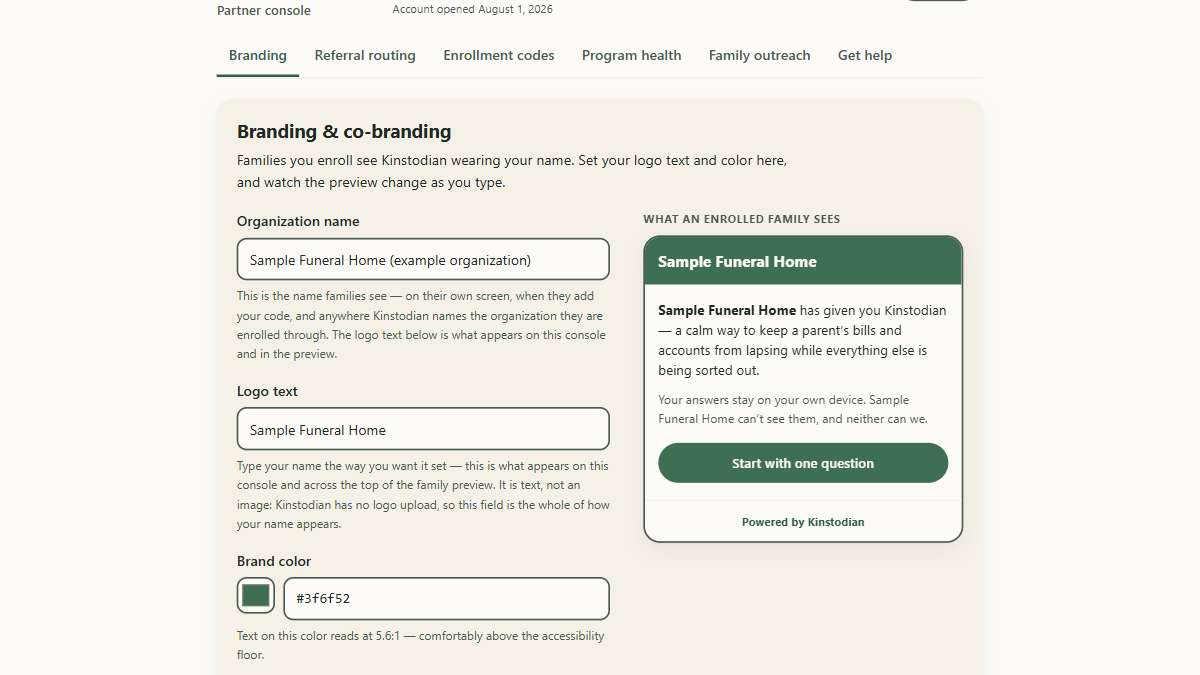Edit the brand color hex value field
The height and width of the screenshot is (675, 1200).
pos(447,599)
